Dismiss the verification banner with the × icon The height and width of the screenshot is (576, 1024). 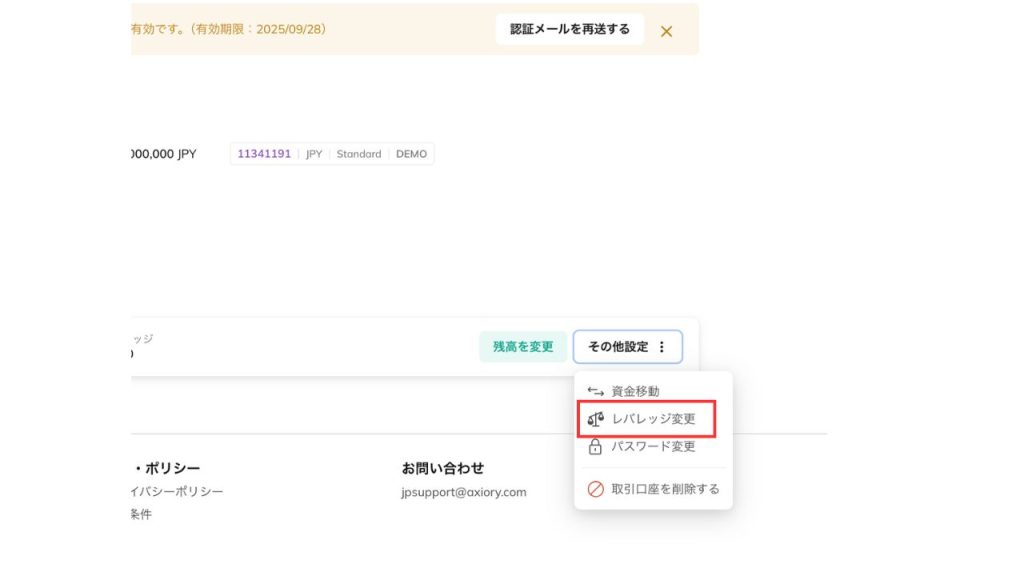668,30
